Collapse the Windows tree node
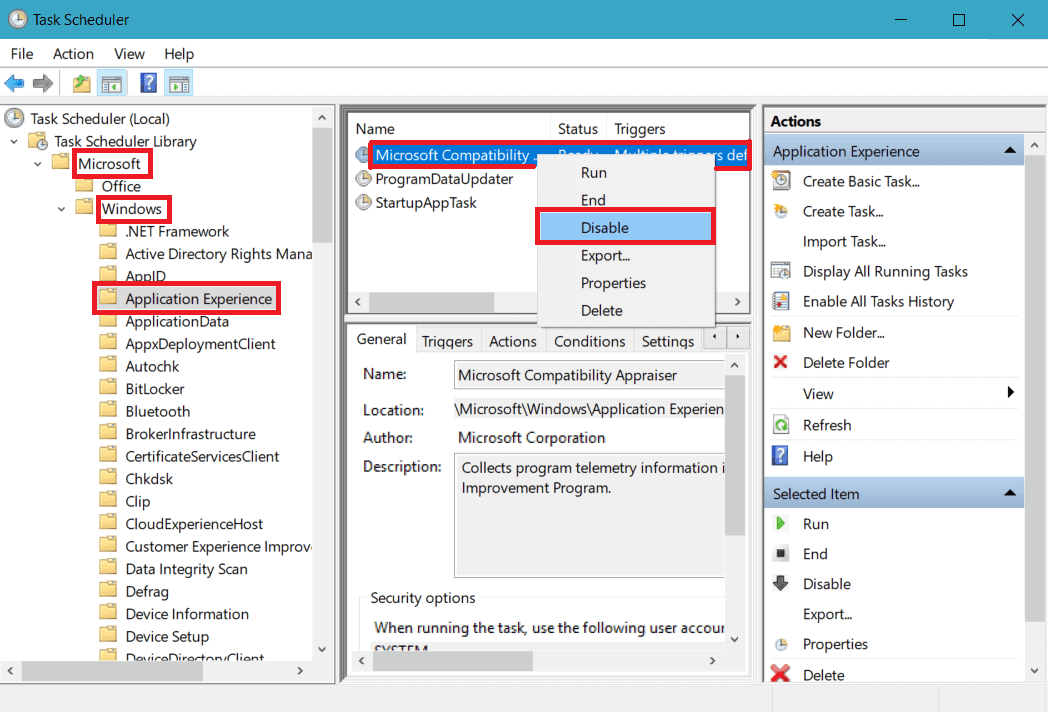 click(x=60, y=209)
